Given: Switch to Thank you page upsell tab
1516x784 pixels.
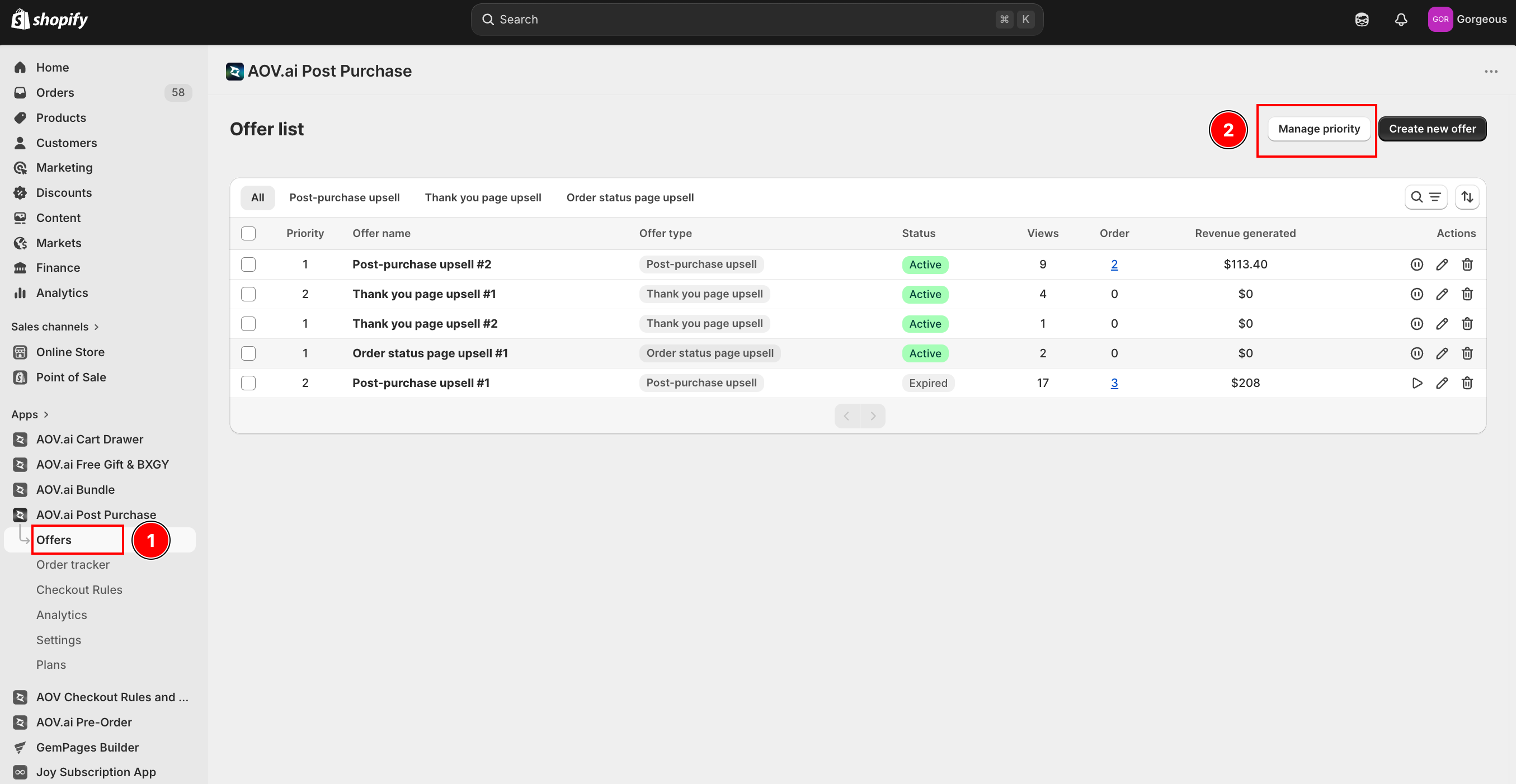Looking at the screenshot, I should pos(483,197).
